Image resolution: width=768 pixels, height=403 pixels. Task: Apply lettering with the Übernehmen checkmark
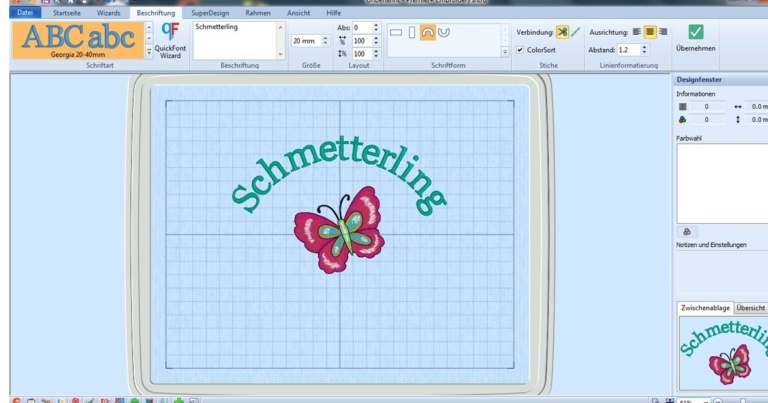coord(696,38)
